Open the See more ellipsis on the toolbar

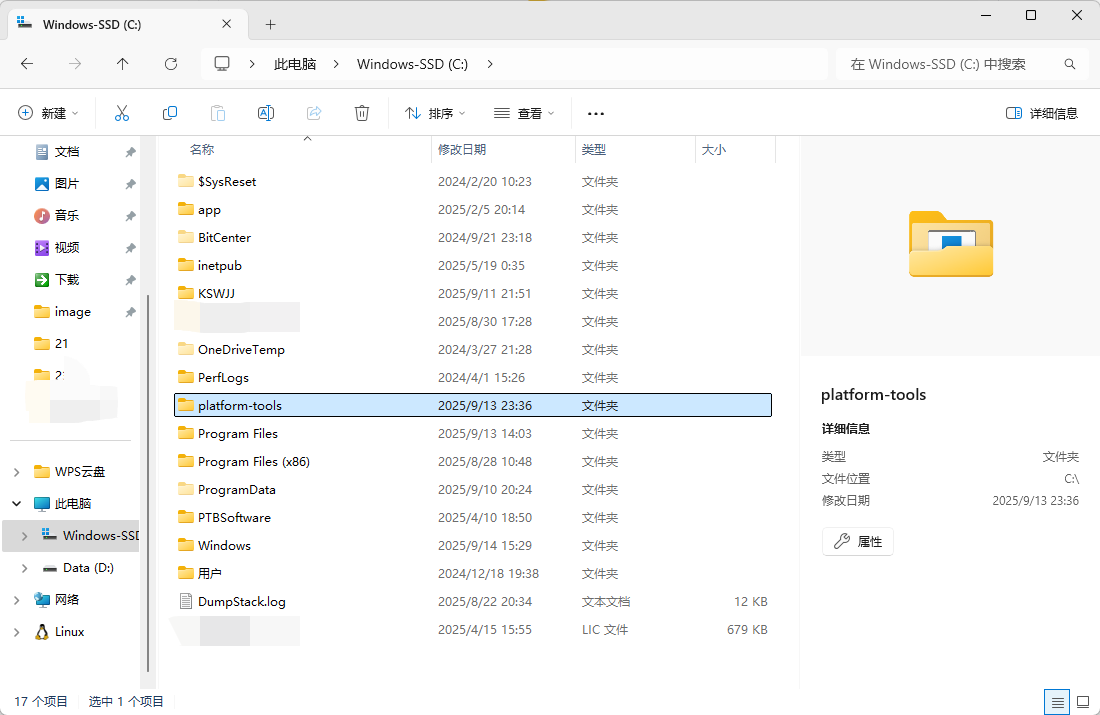(x=596, y=112)
